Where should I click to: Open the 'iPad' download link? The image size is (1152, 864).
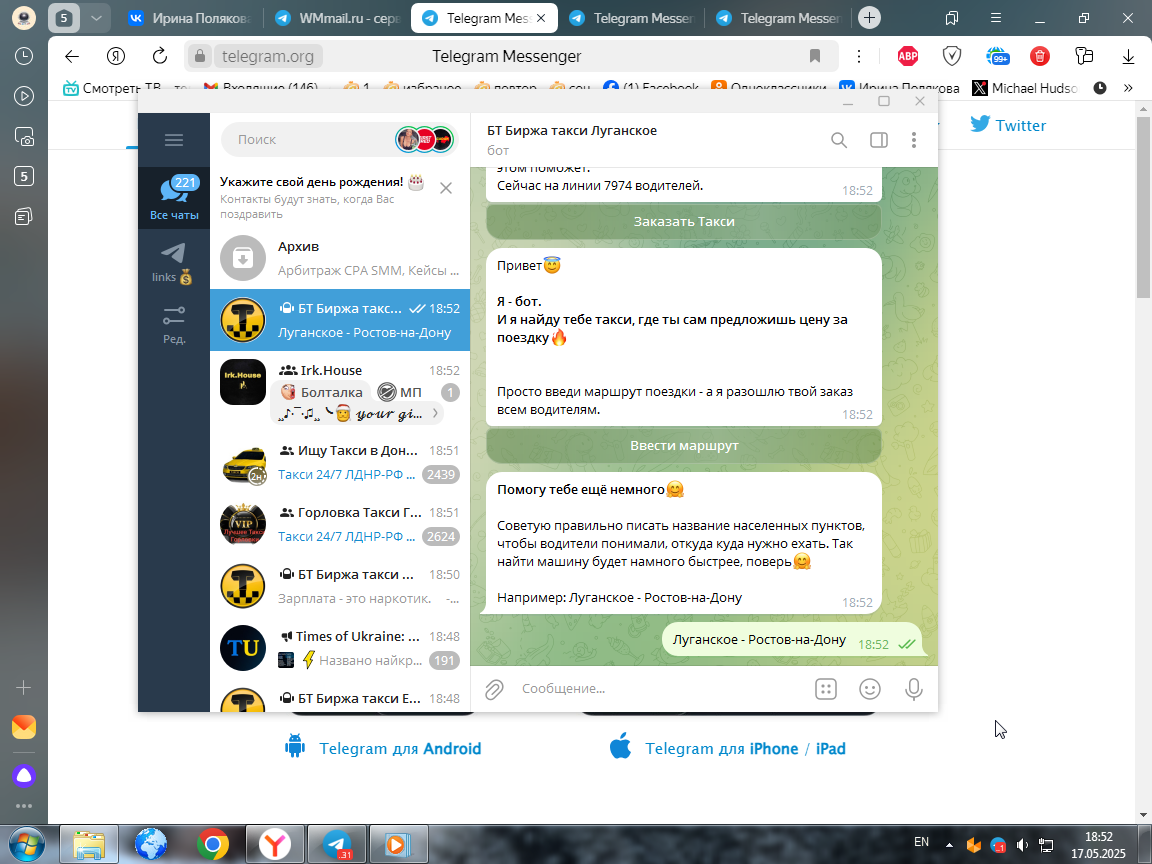830,749
